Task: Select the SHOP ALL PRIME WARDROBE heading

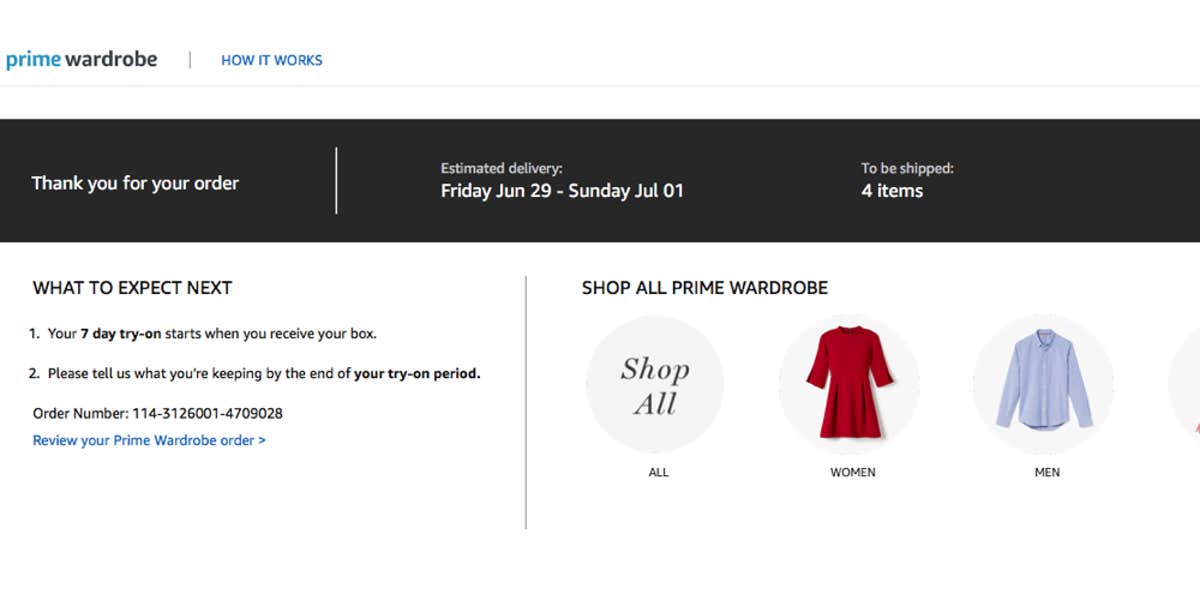Action: [x=705, y=287]
